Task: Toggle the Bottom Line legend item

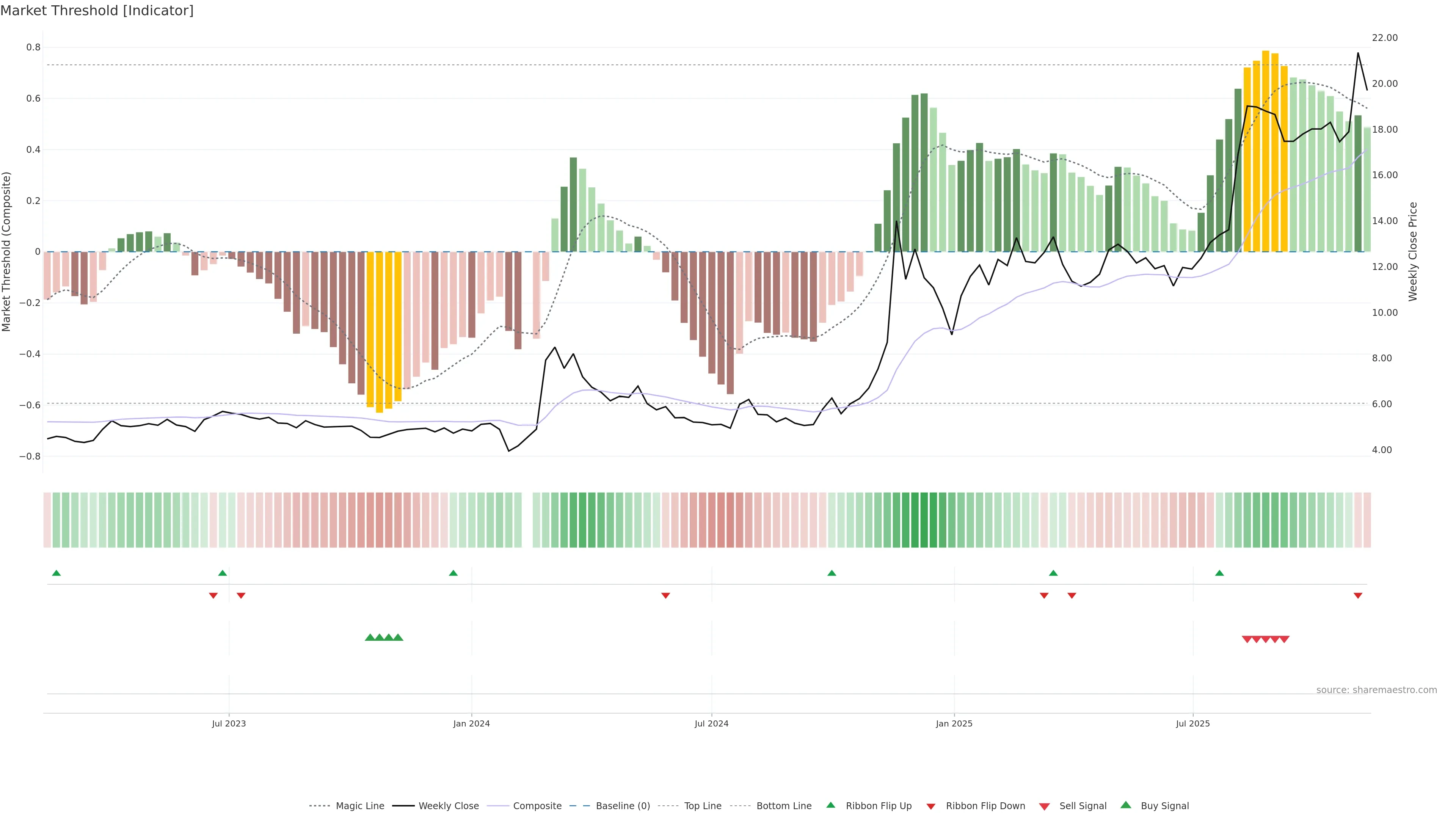Action: (783, 805)
